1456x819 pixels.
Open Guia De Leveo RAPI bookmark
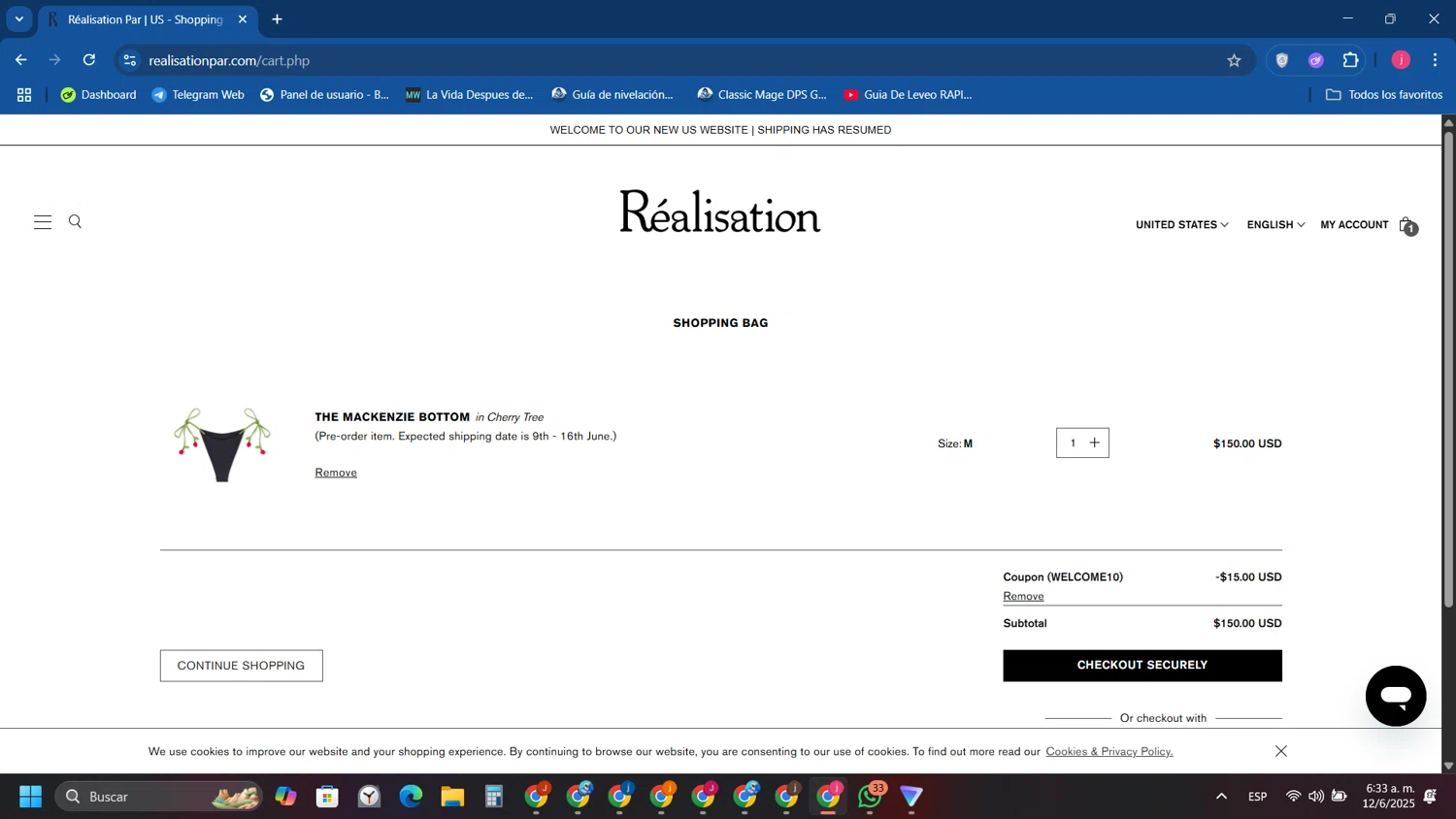(x=908, y=95)
